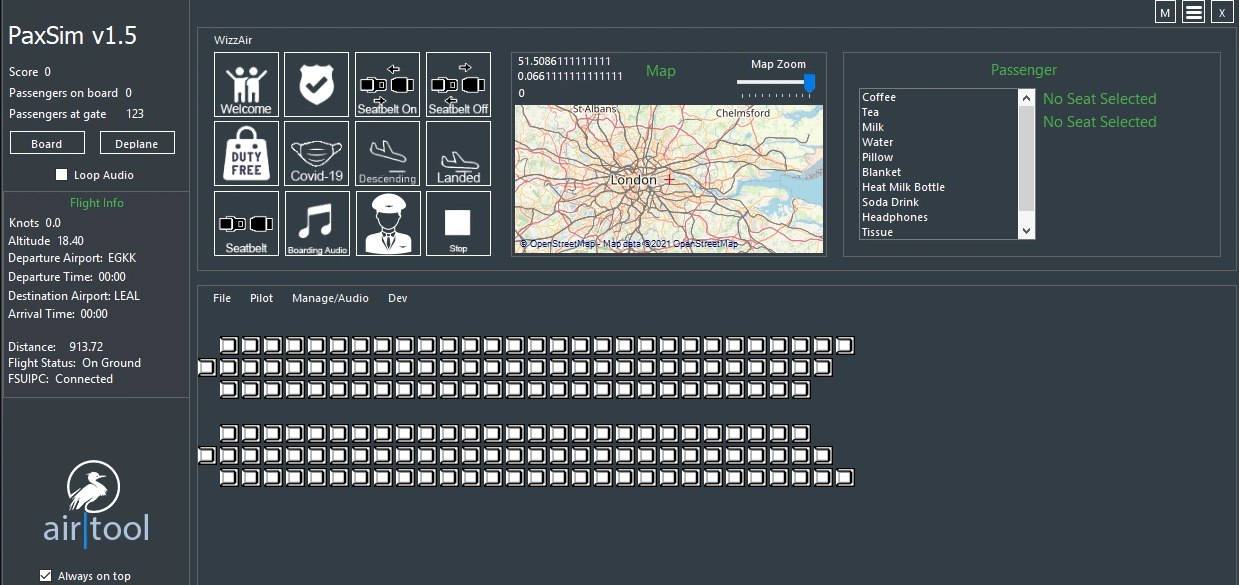Start the Boarding Audio

coord(316,222)
